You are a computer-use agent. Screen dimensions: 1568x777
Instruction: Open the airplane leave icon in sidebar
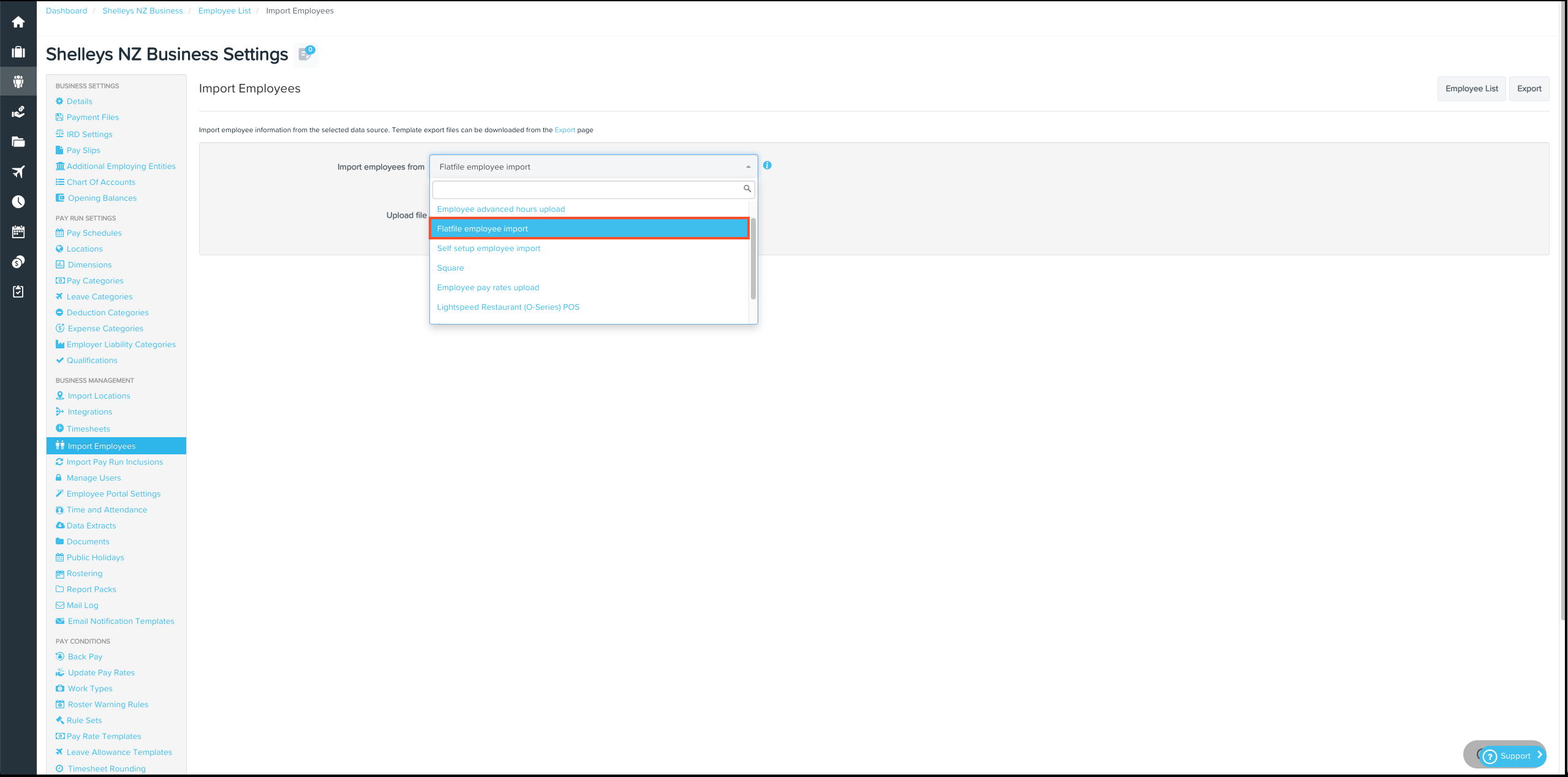coord(18,171)
